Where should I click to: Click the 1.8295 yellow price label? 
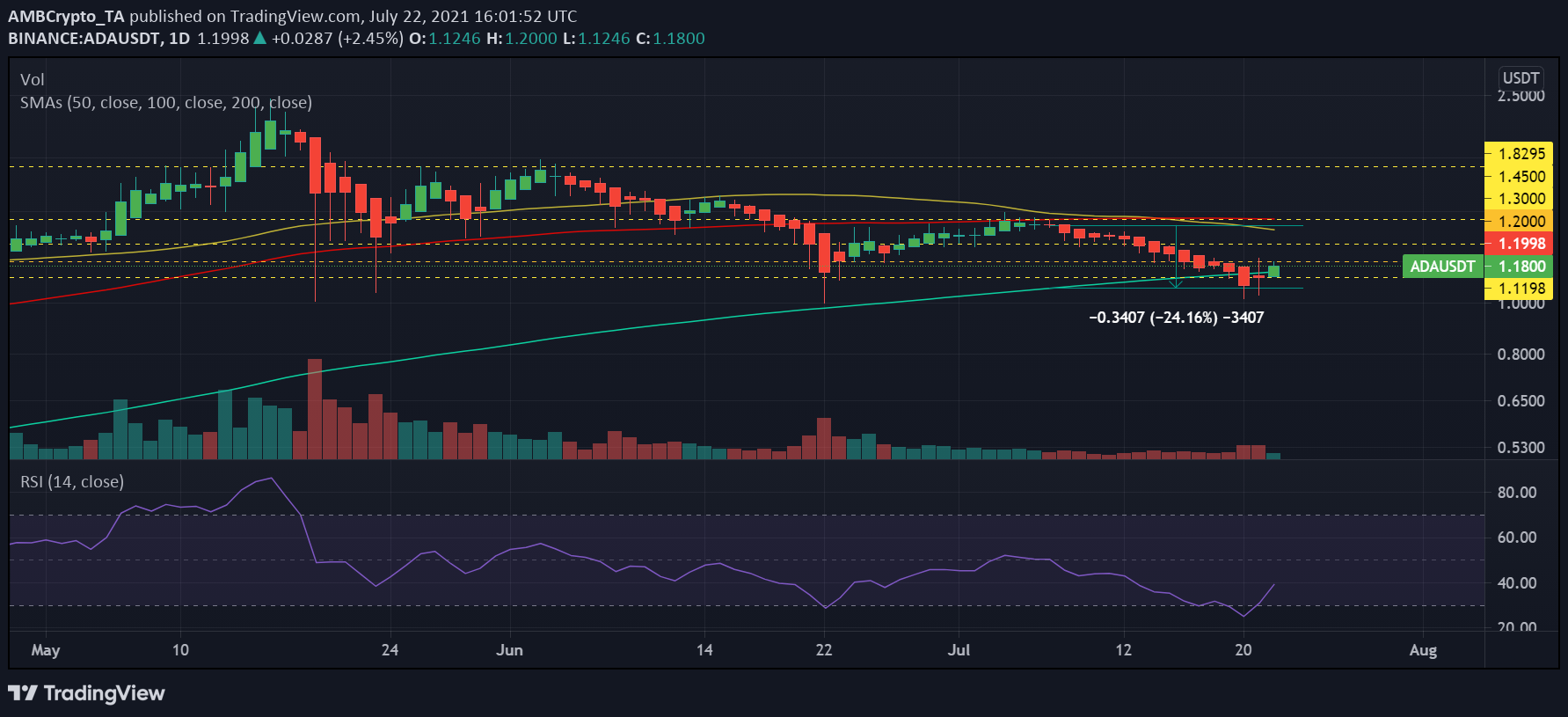[1519, 153]
